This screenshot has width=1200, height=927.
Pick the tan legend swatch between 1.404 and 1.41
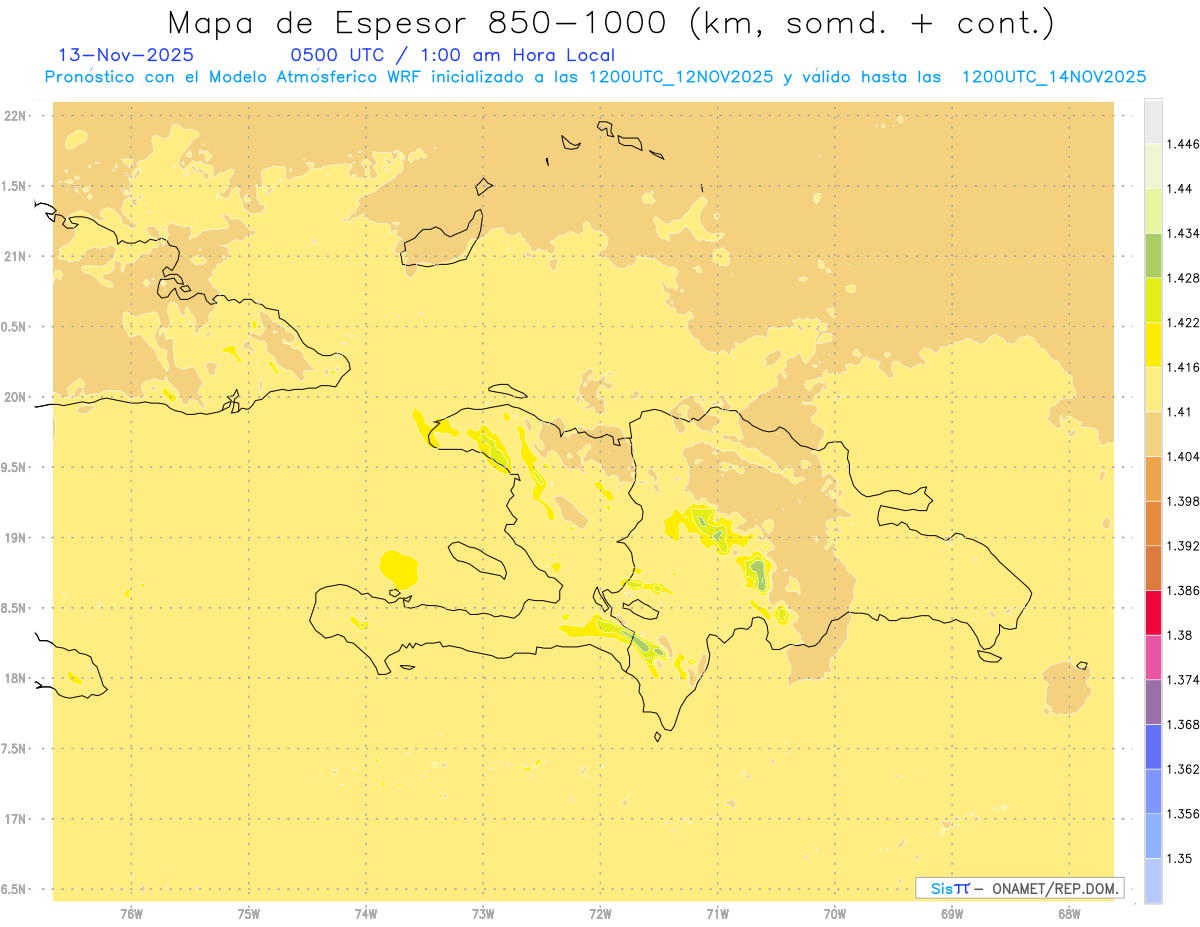coord(1153,434)
